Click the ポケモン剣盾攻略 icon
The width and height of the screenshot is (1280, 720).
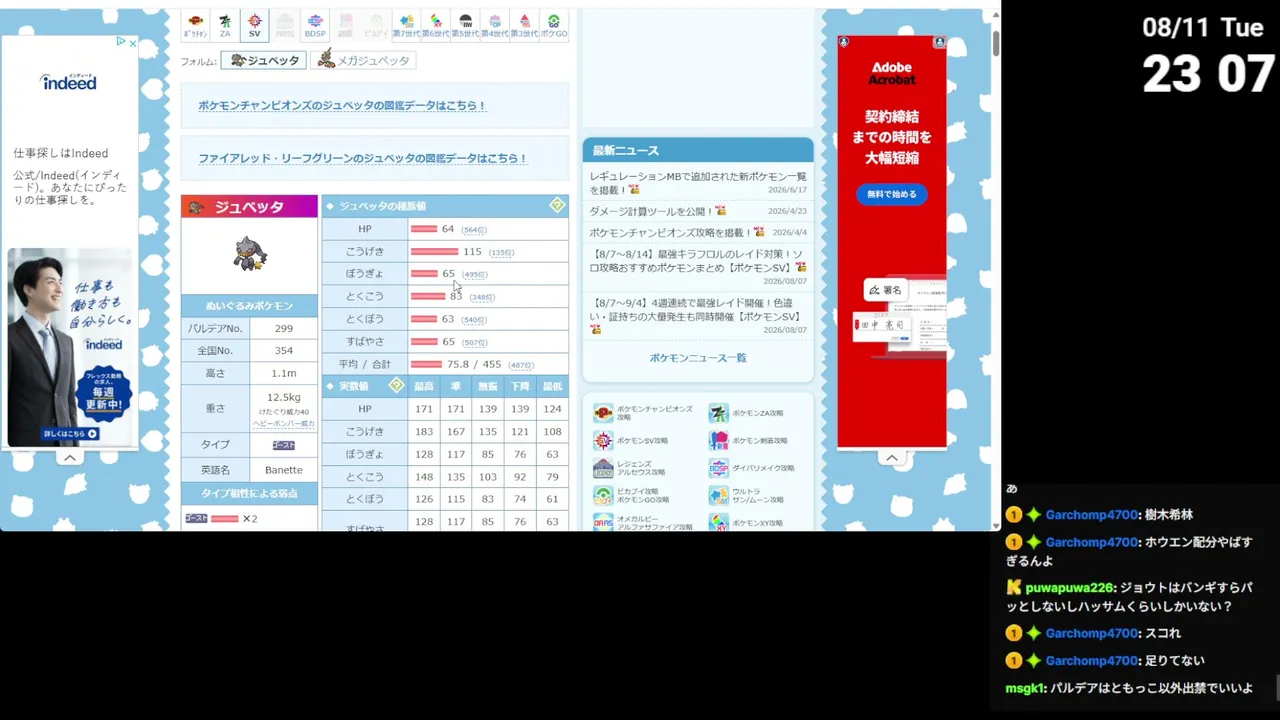(719, 440)
